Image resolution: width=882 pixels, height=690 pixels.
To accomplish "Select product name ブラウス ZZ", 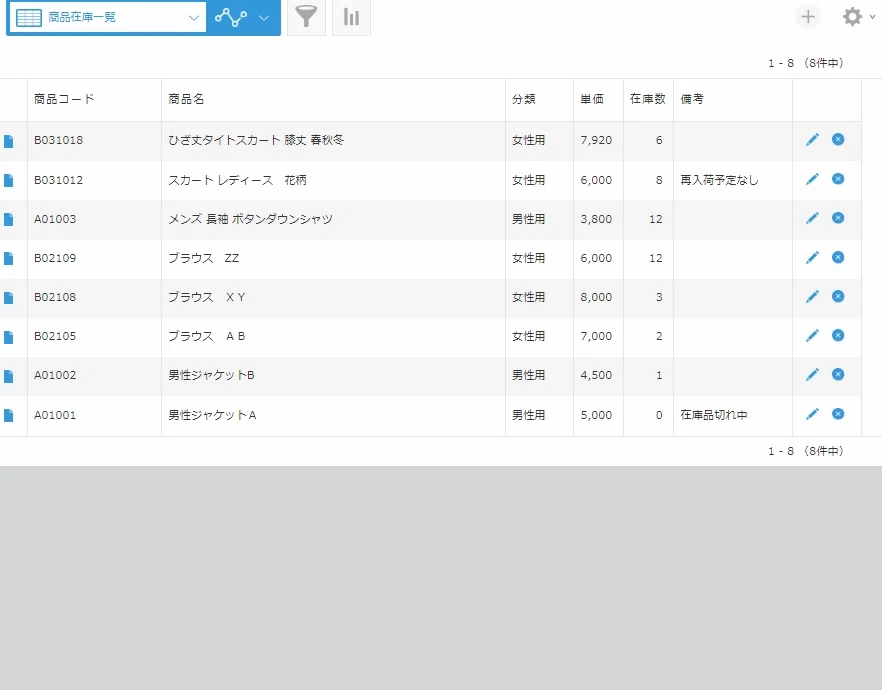I will (x=204, y=258).
